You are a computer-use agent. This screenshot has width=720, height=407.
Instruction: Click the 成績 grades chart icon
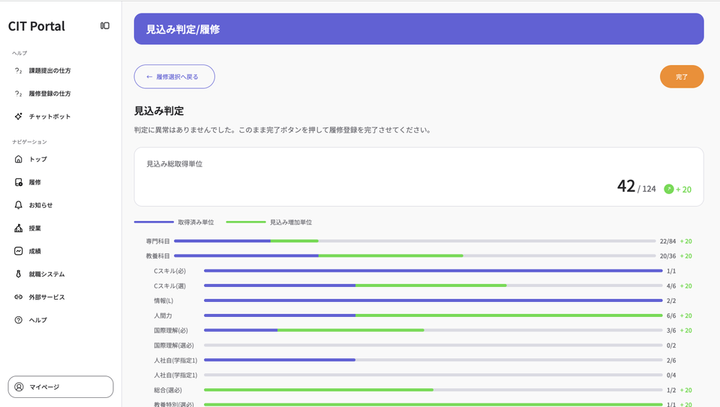[18, 251]
